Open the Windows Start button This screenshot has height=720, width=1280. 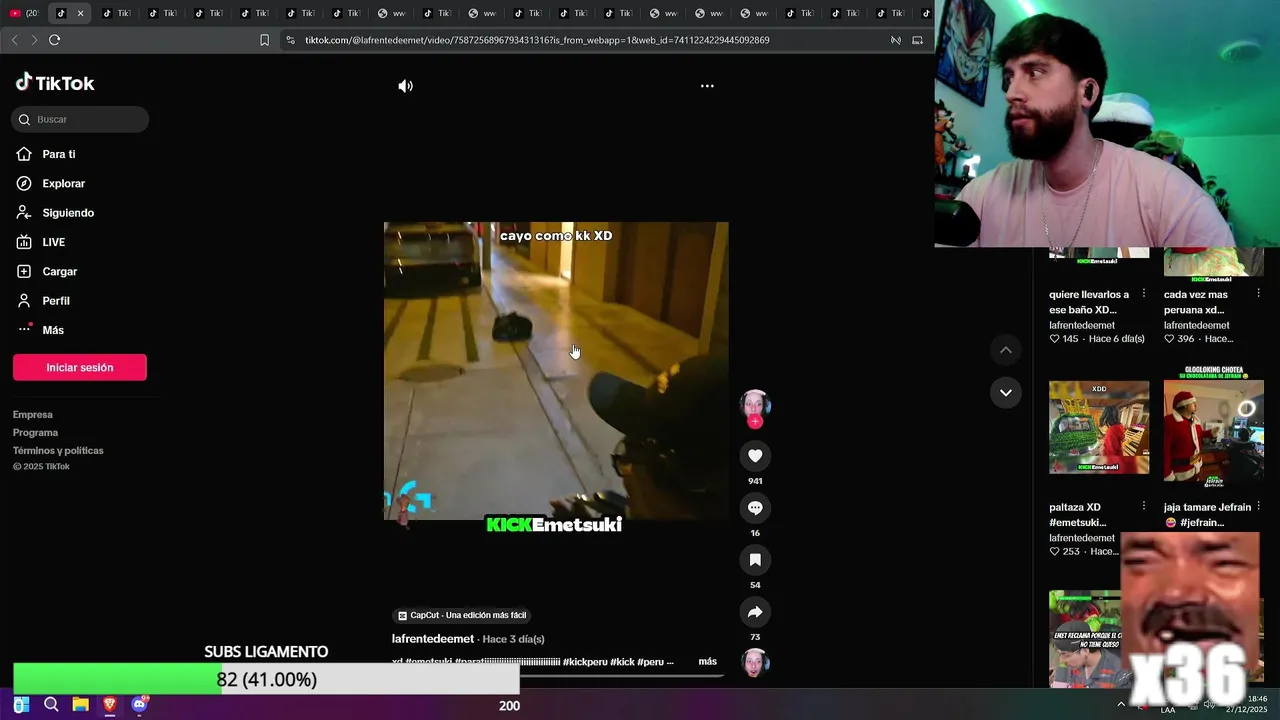click(20, 705)
